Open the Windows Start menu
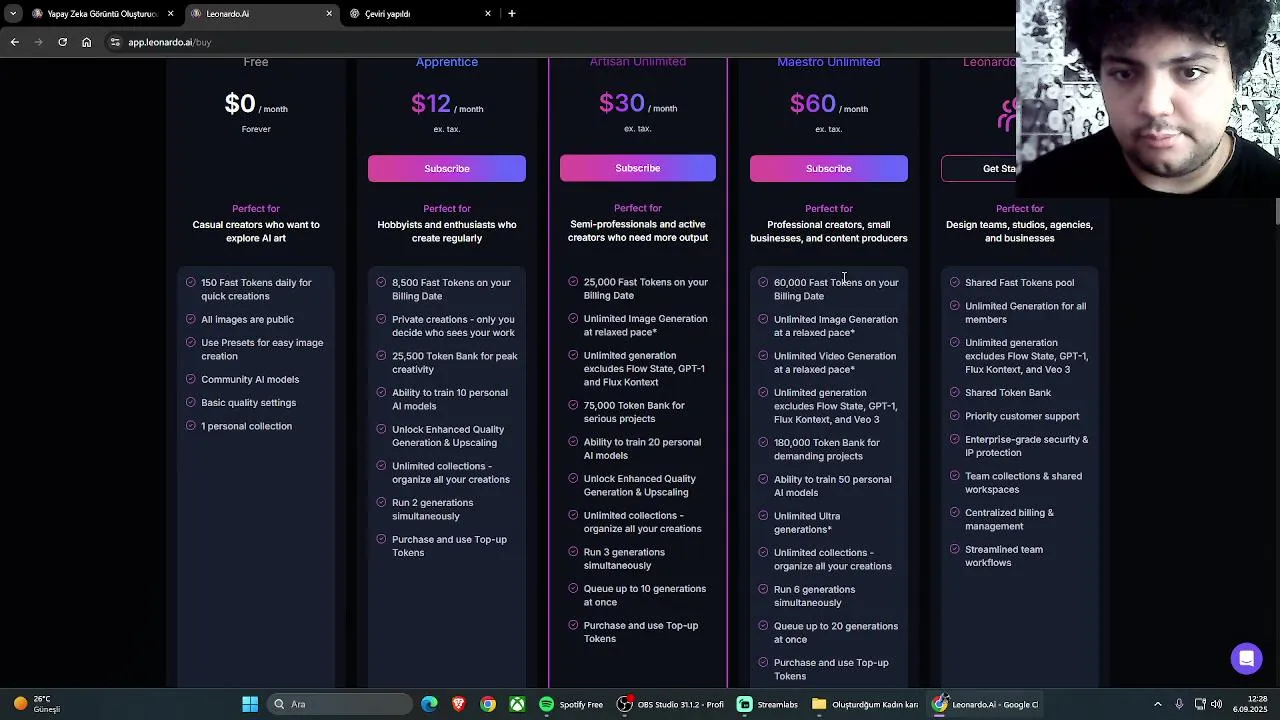The height and width of the screenshot is (720, 1280). tap(250, 704)
